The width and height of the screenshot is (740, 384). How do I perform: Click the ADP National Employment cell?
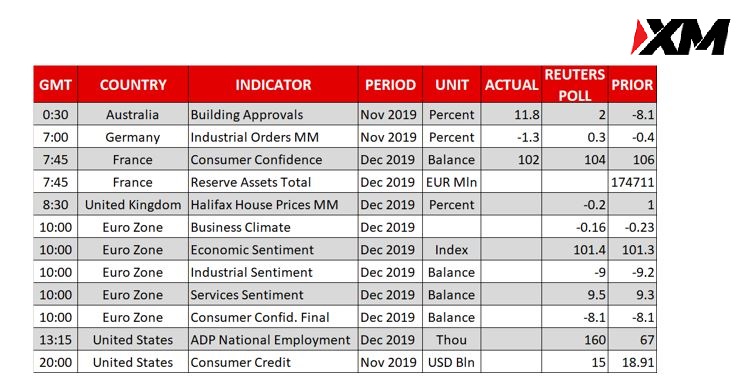coord(273,340)
